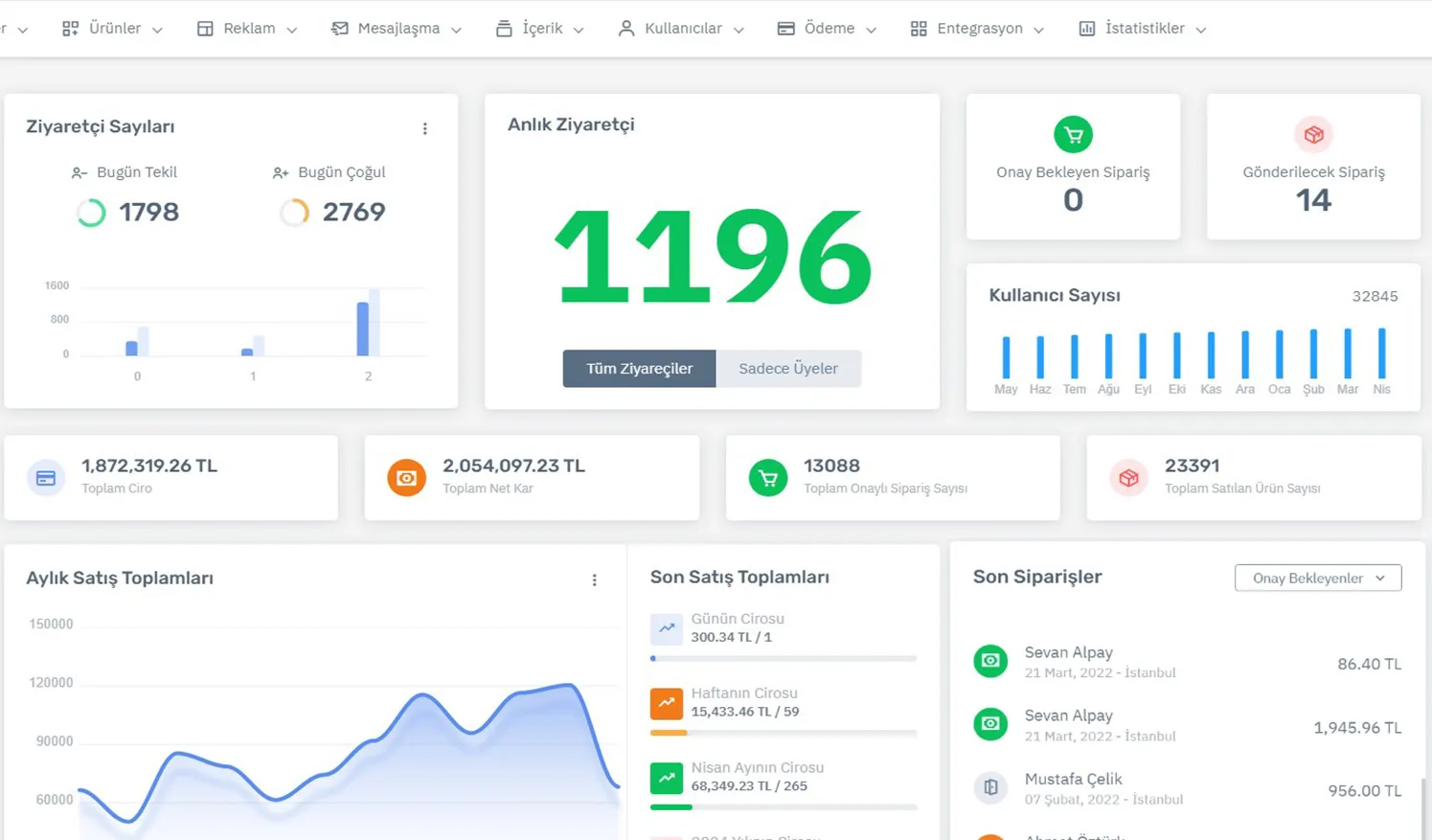The image size is (1432, 840).
Task: Select the Tüm Ziyareçiler toggle
Action: 638,368
